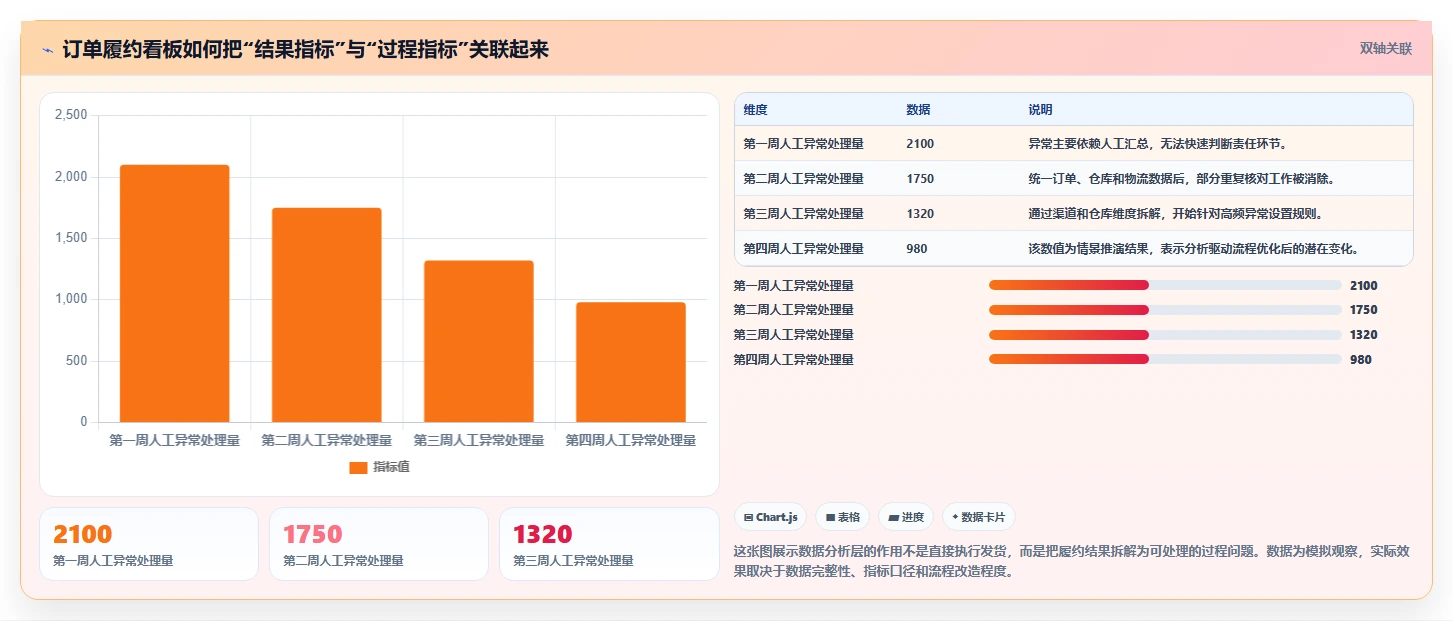Click the progress bar for 第一周人工异常处理量

[x=1165, y=285]
